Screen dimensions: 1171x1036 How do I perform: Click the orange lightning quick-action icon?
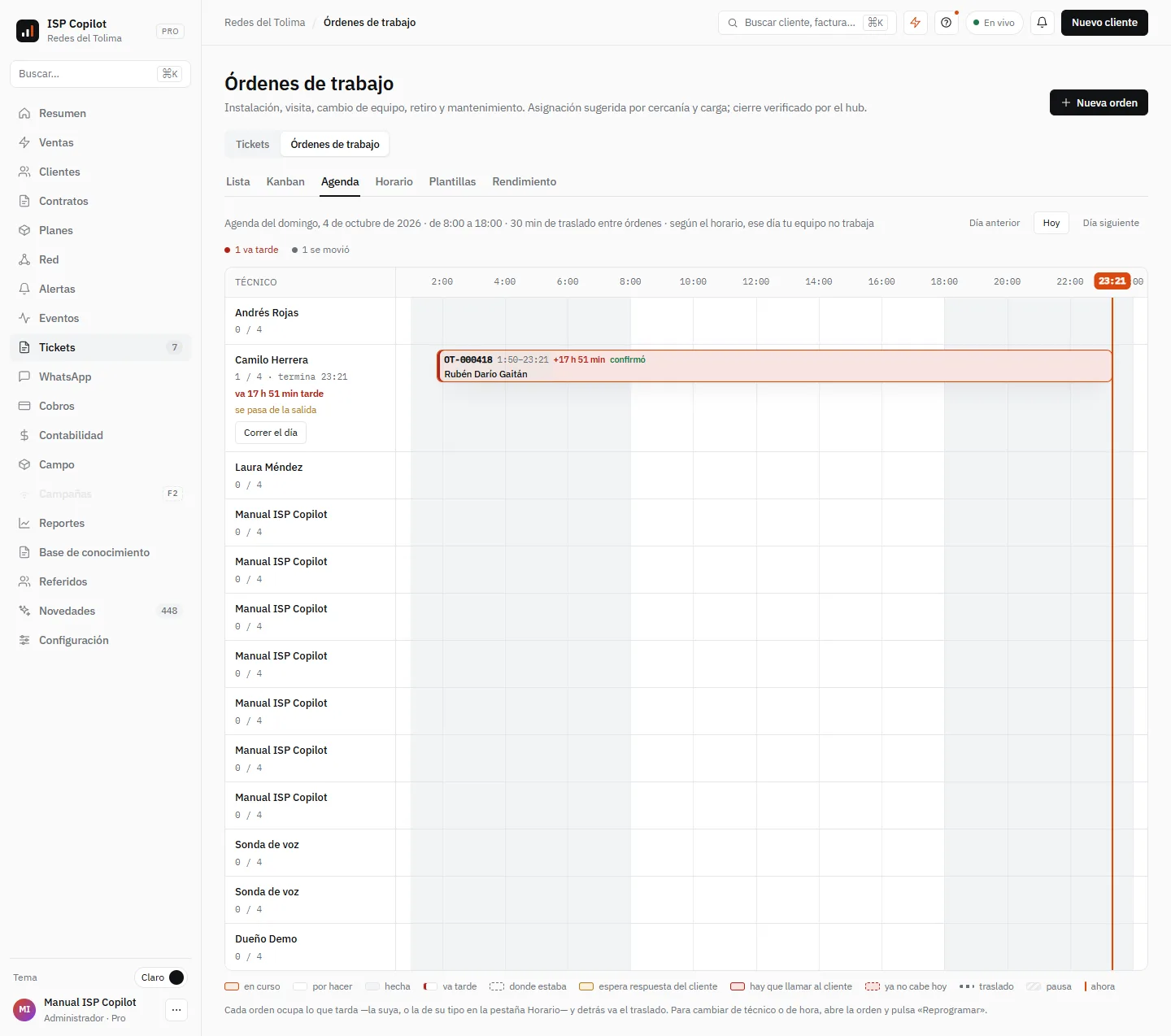pos(916,23)
